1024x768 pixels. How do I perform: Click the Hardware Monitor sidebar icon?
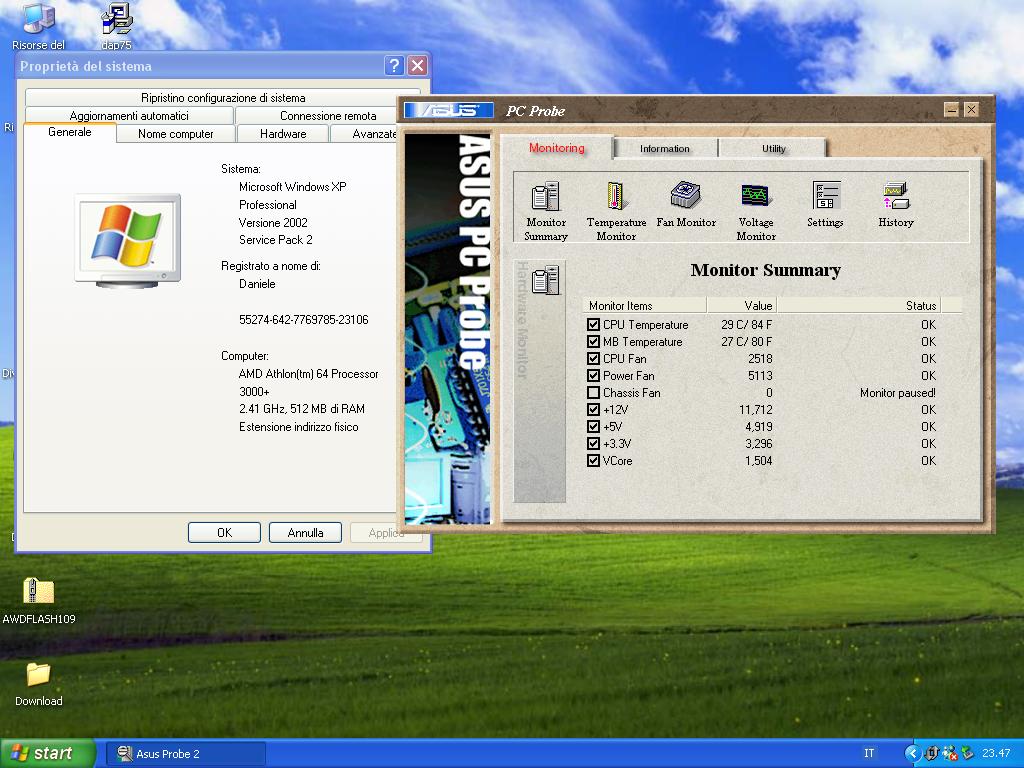click(x=545, y=280)
